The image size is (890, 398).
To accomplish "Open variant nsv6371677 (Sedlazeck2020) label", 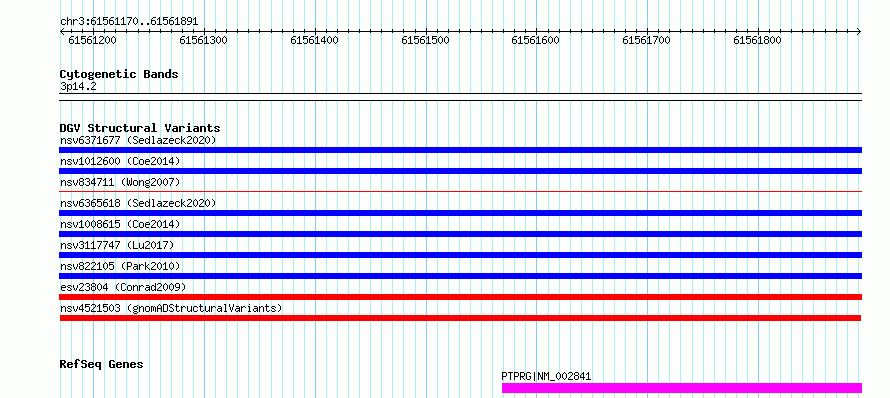I will [138, 140].
